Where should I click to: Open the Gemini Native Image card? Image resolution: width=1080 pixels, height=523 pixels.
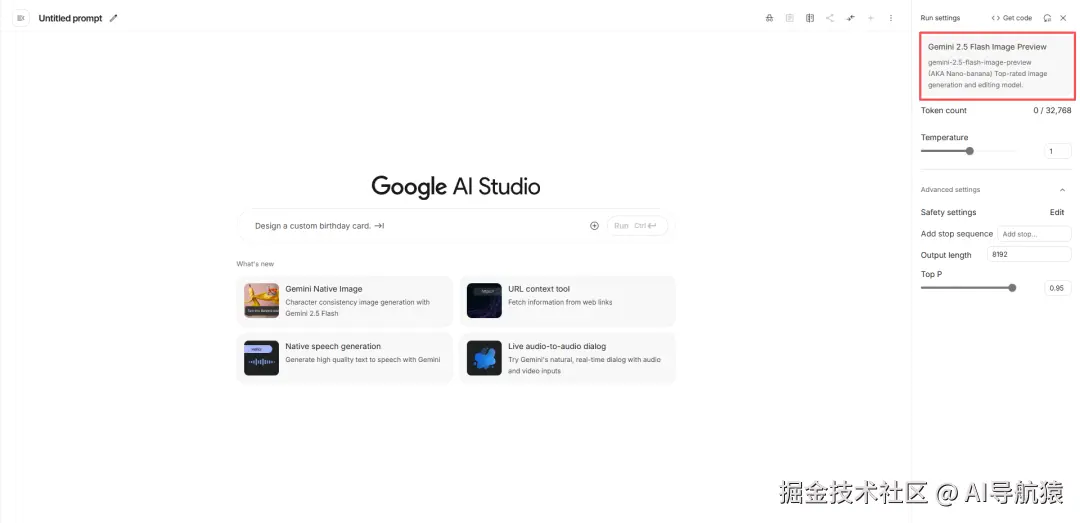pyautogui.click(x=344, y=301)
